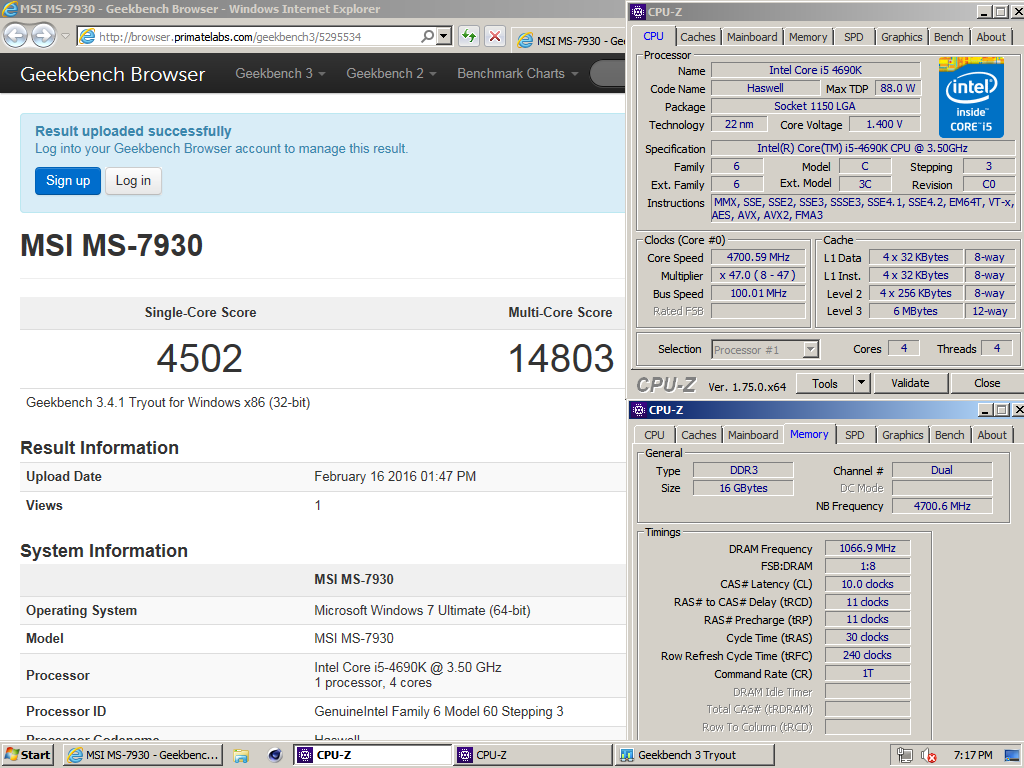Screen dimensions: 1024x768
Task: Click the Core Speed 4700.59 MHz field
Action: click(758, 257)
